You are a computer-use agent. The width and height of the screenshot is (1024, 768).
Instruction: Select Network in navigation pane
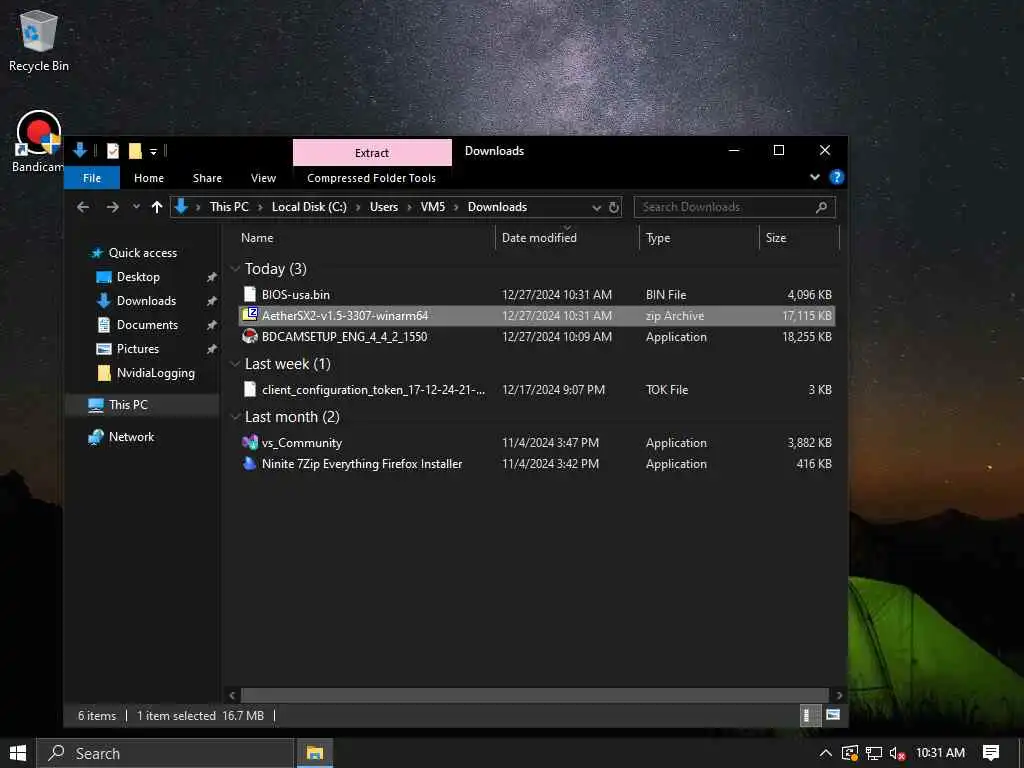[131, 437]
